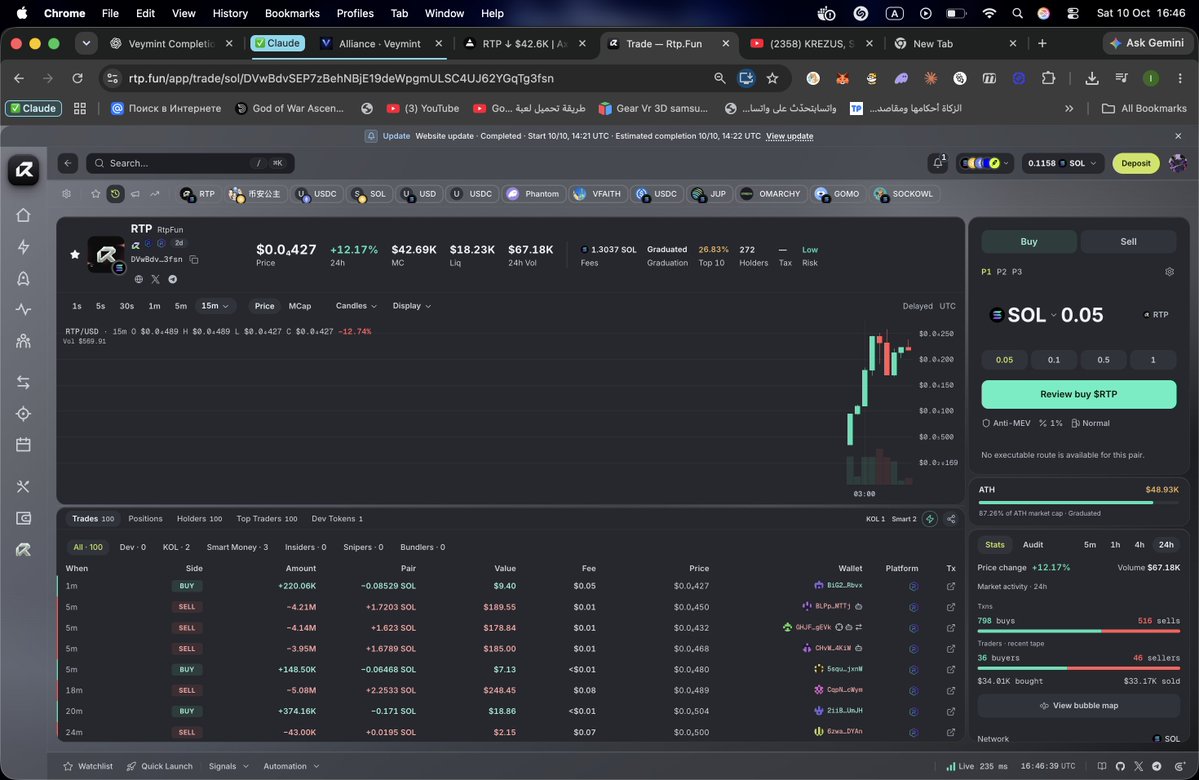Viewport: 1199px width, 780px height.
Task: Click the Deposit button
Action: [x=1136, y=163]
